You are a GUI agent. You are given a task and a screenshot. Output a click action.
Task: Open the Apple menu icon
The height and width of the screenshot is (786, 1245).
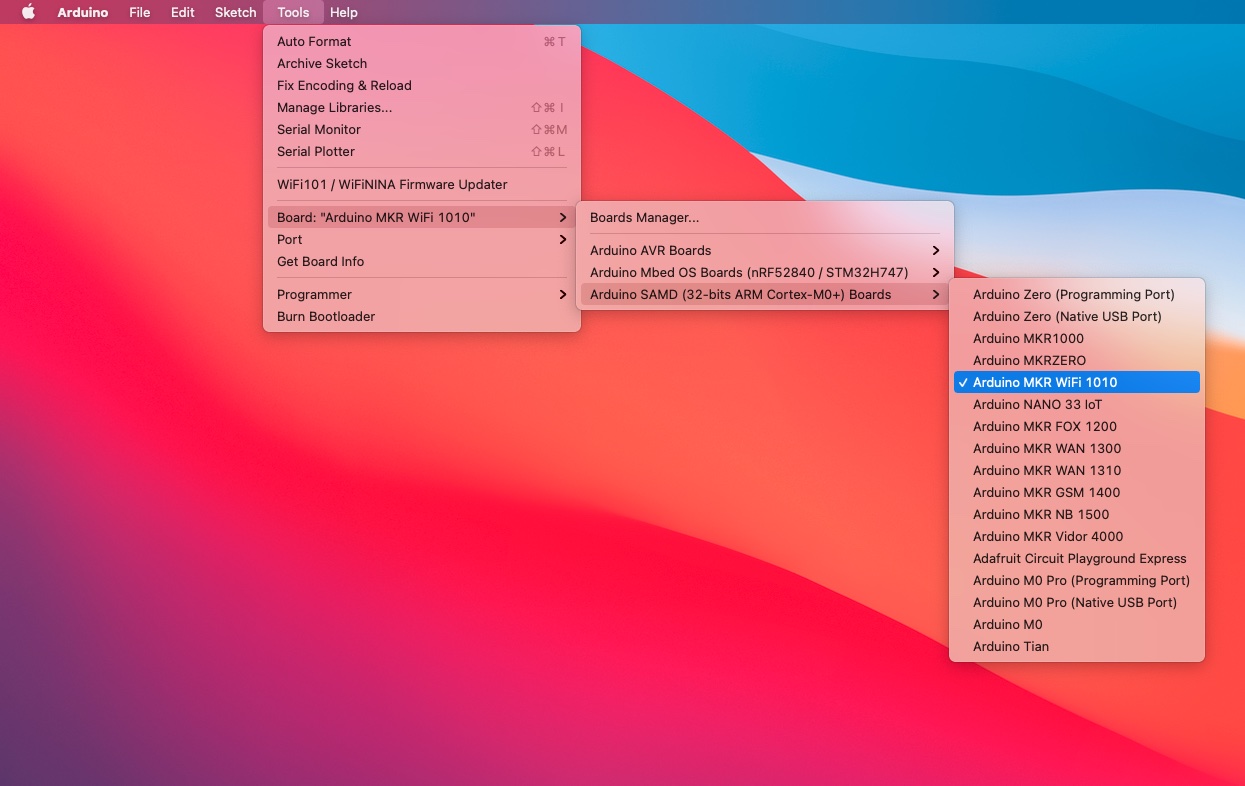point(28,12)
